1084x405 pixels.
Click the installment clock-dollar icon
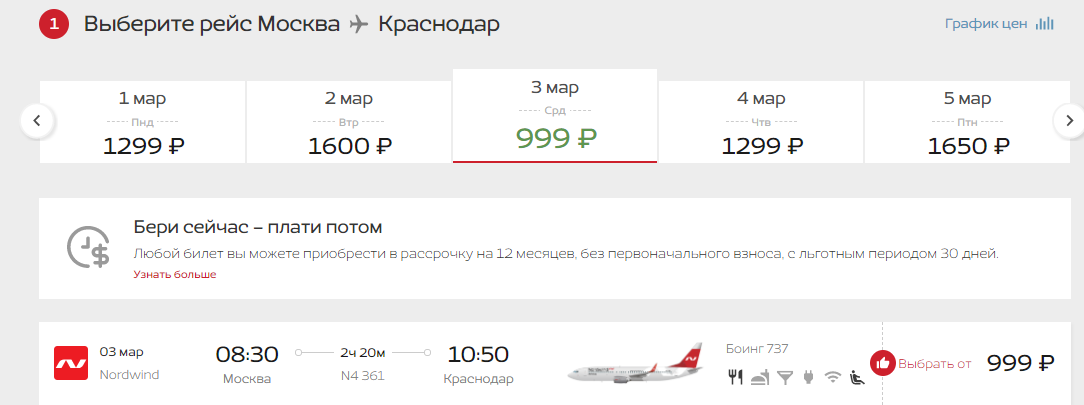coord(88,247)
